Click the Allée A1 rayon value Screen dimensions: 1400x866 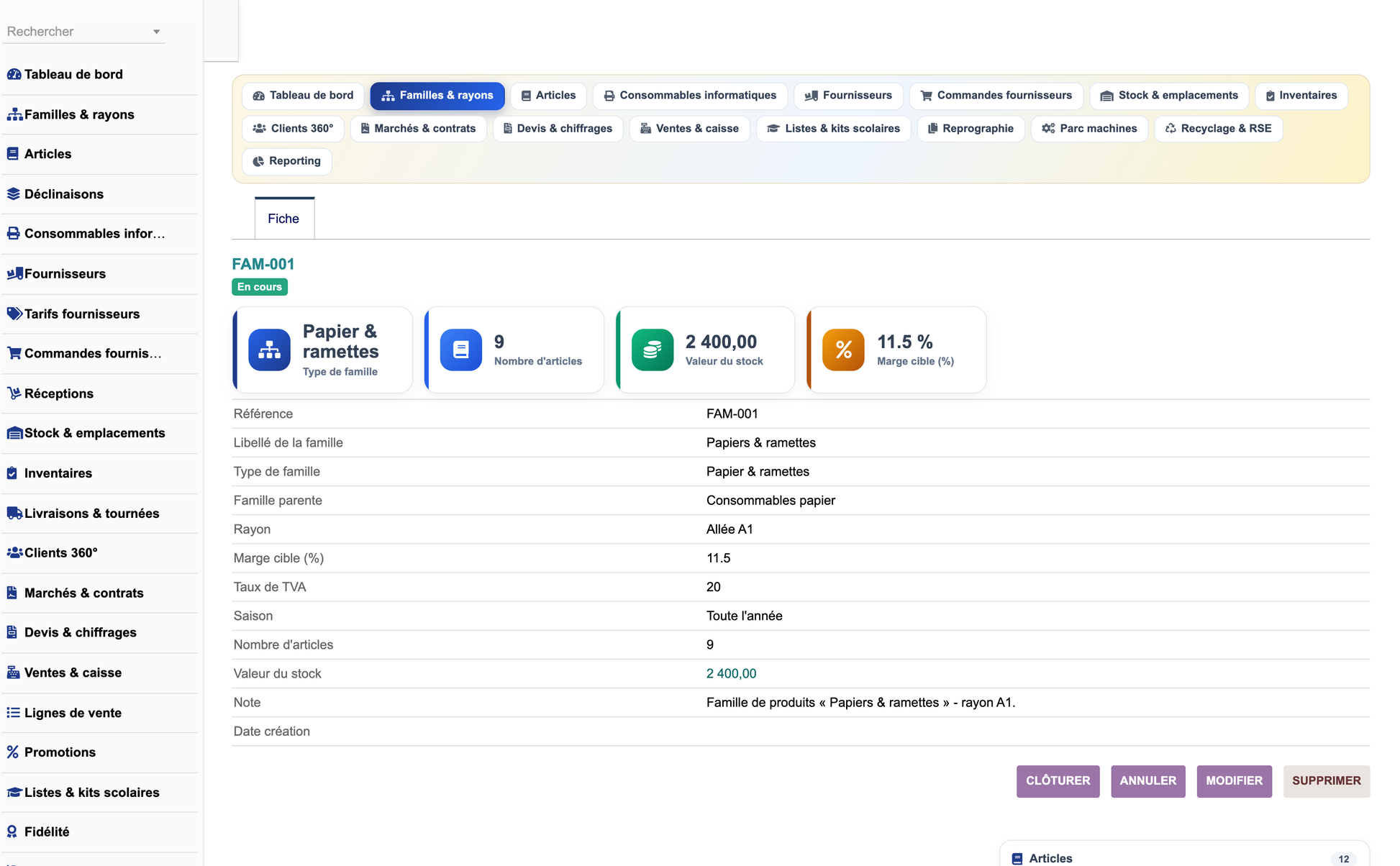point(729,529)
